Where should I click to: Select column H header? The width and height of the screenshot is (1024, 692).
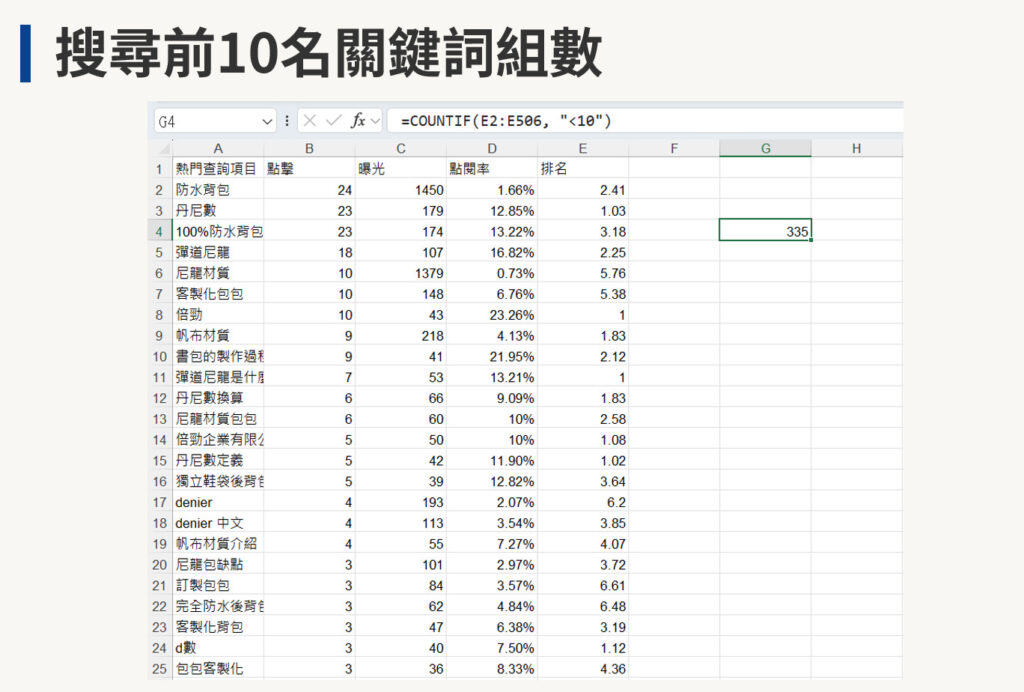pyautogui.click(x=856, y=148)
